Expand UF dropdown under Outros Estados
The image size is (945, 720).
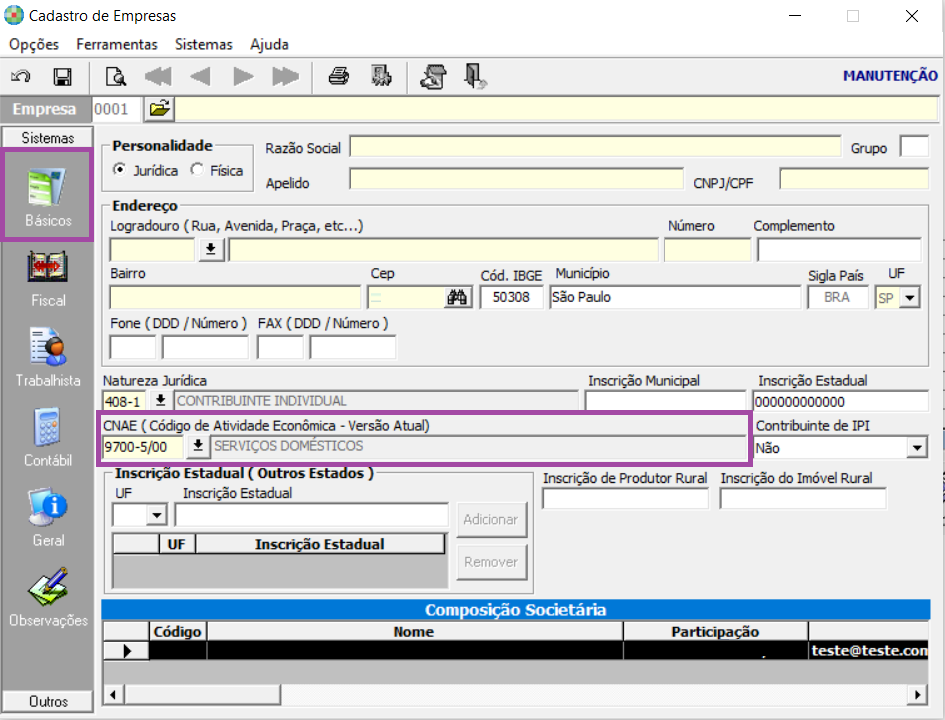157,515
